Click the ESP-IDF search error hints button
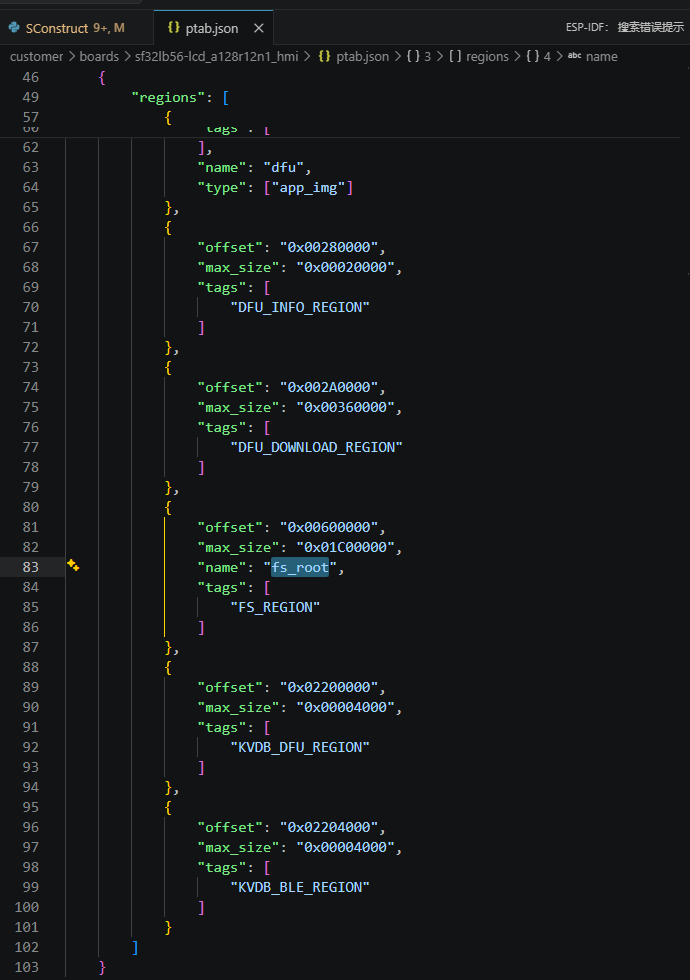Screen dimensions: 690x980 pyautogui.click(x=624, y=27)
